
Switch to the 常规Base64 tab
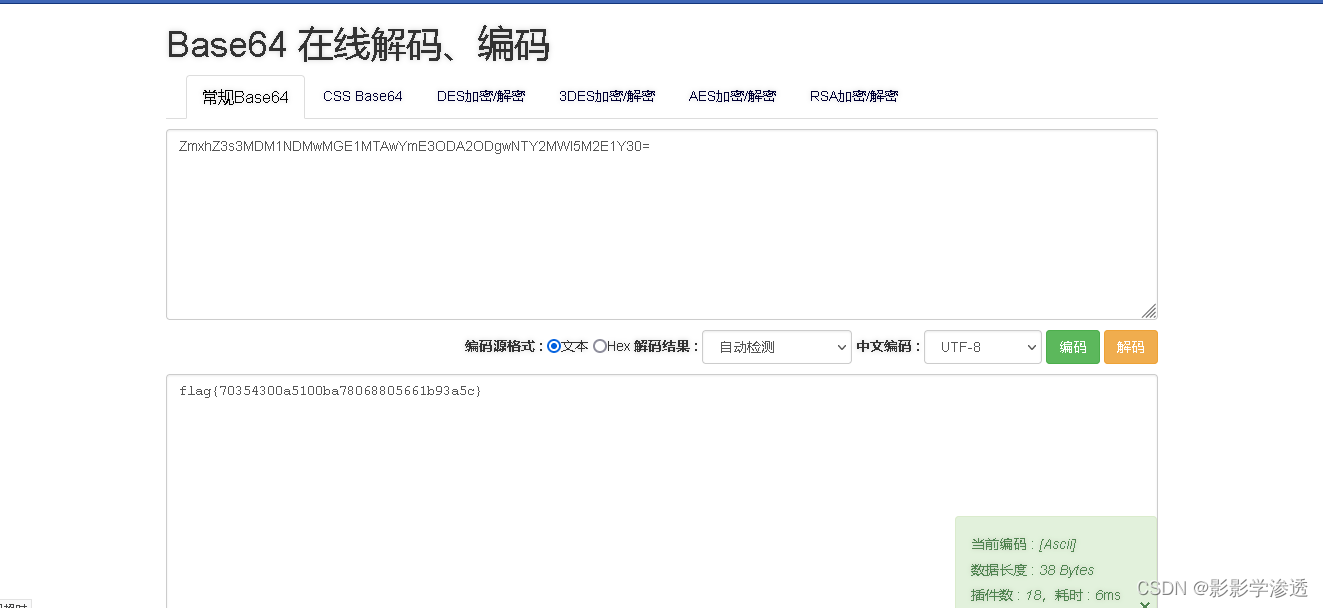point(245,96)
